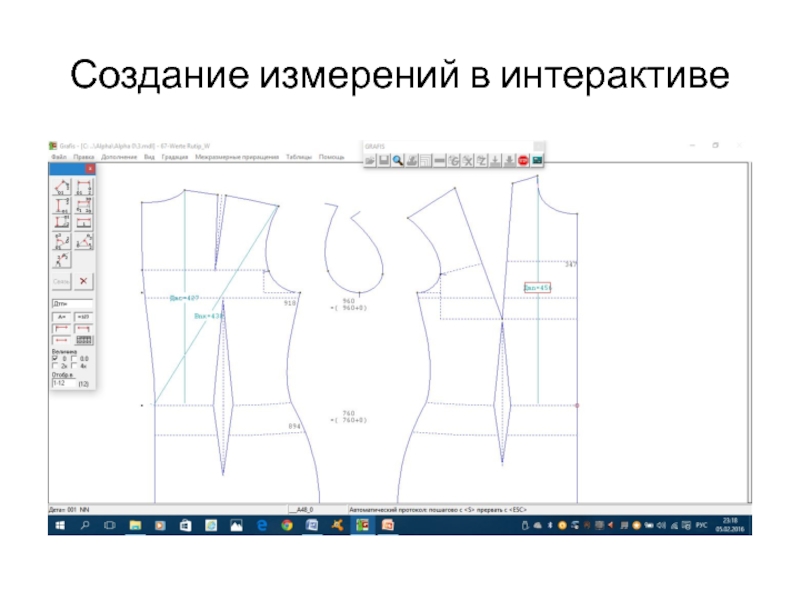Select the diagonal point-to-point distance measurement tool
This screenshot has height=600, width=800.
(62, 187)
